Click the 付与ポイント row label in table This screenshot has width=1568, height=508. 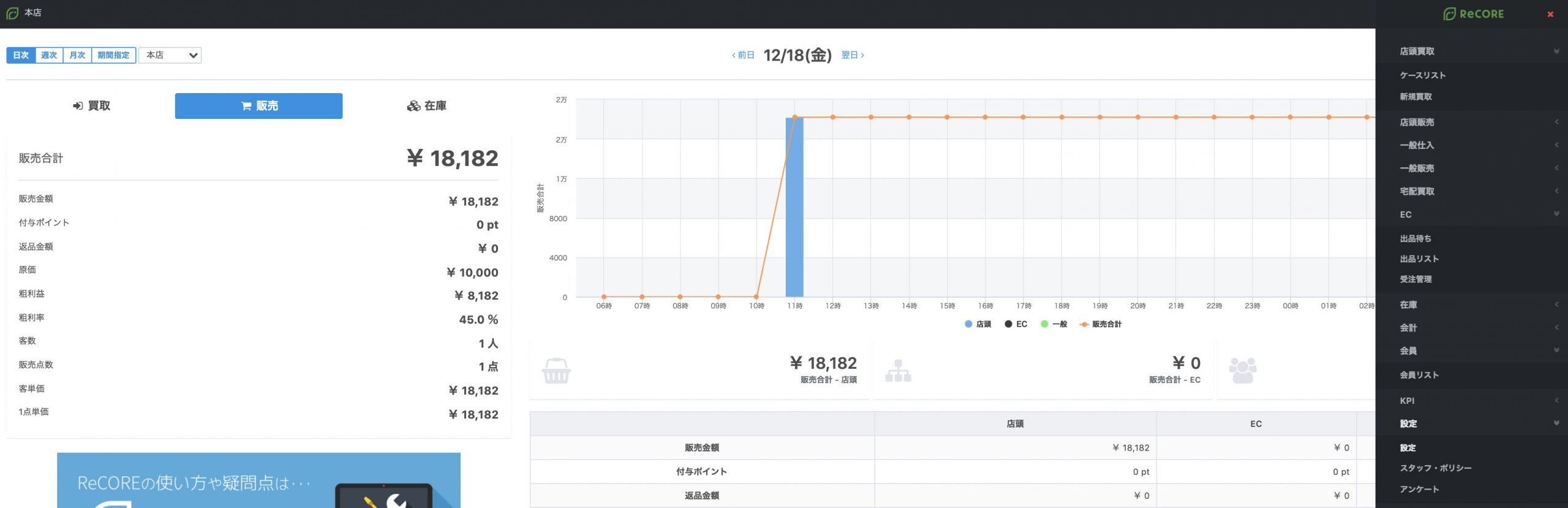tap(702, 472)
